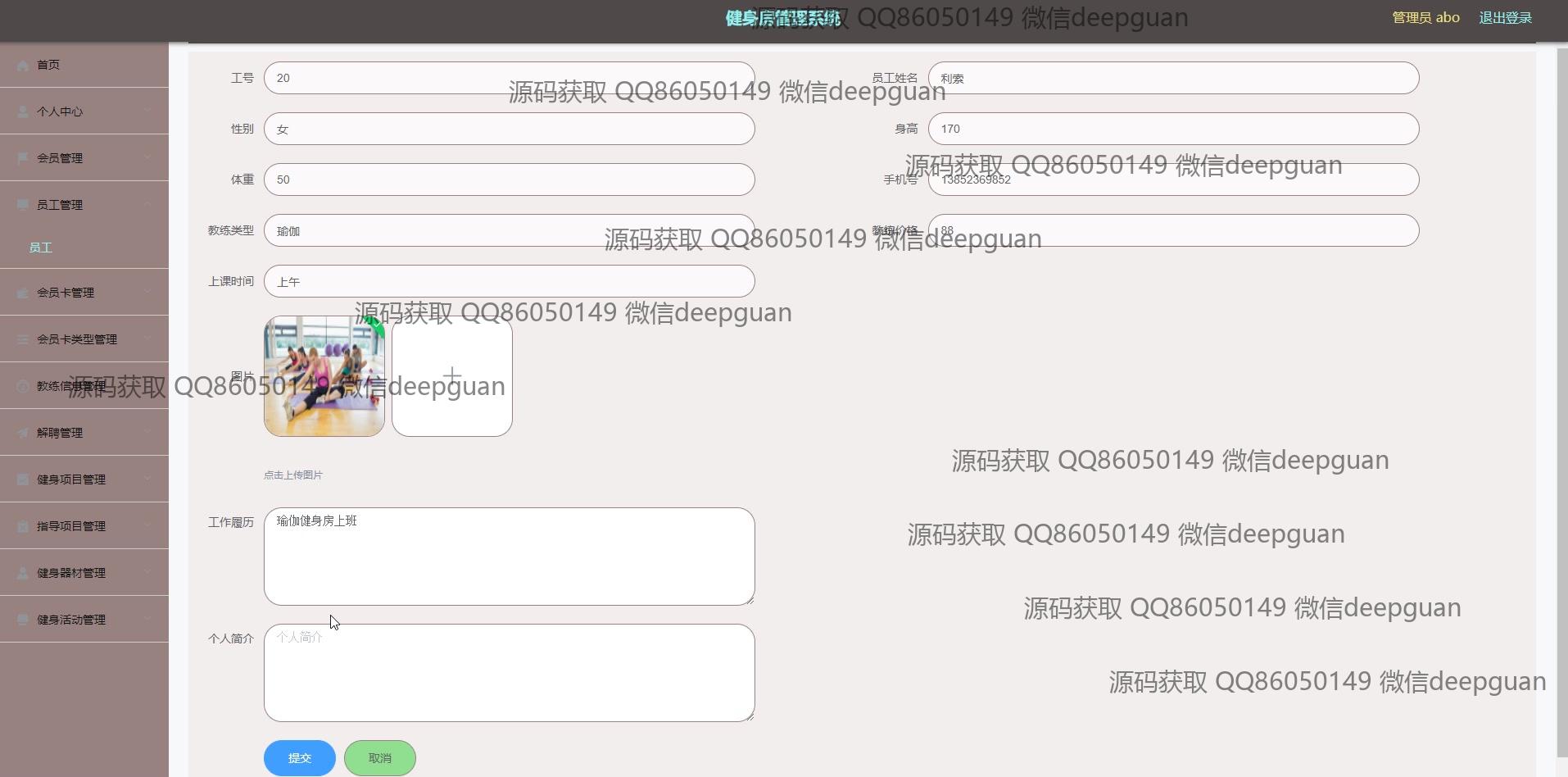Collapse the 员工管理 menu arrow
1568x777 pixels.
pyautogui.click(x=147, y=205)
